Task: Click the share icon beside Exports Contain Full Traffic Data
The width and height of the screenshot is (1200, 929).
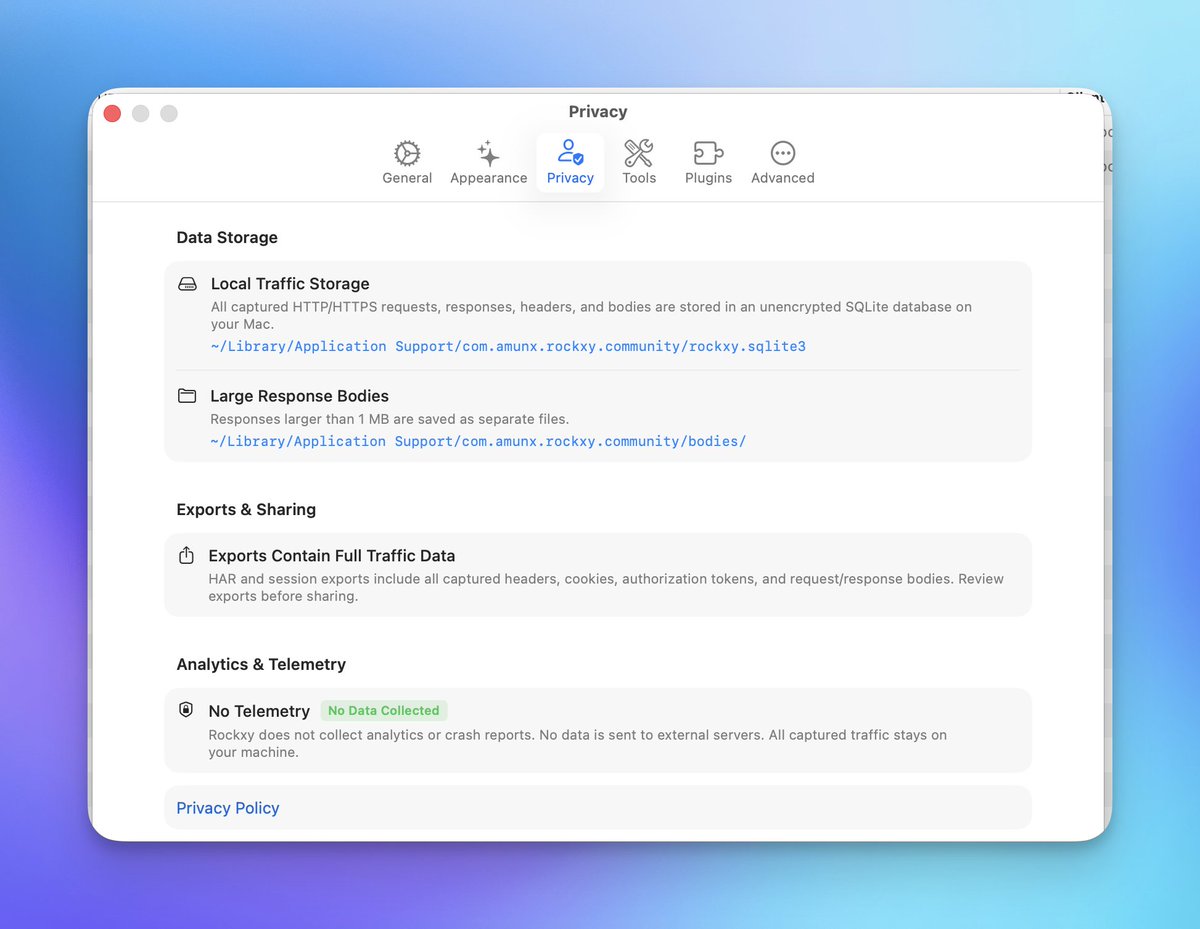Action: [x=186, y=555]
